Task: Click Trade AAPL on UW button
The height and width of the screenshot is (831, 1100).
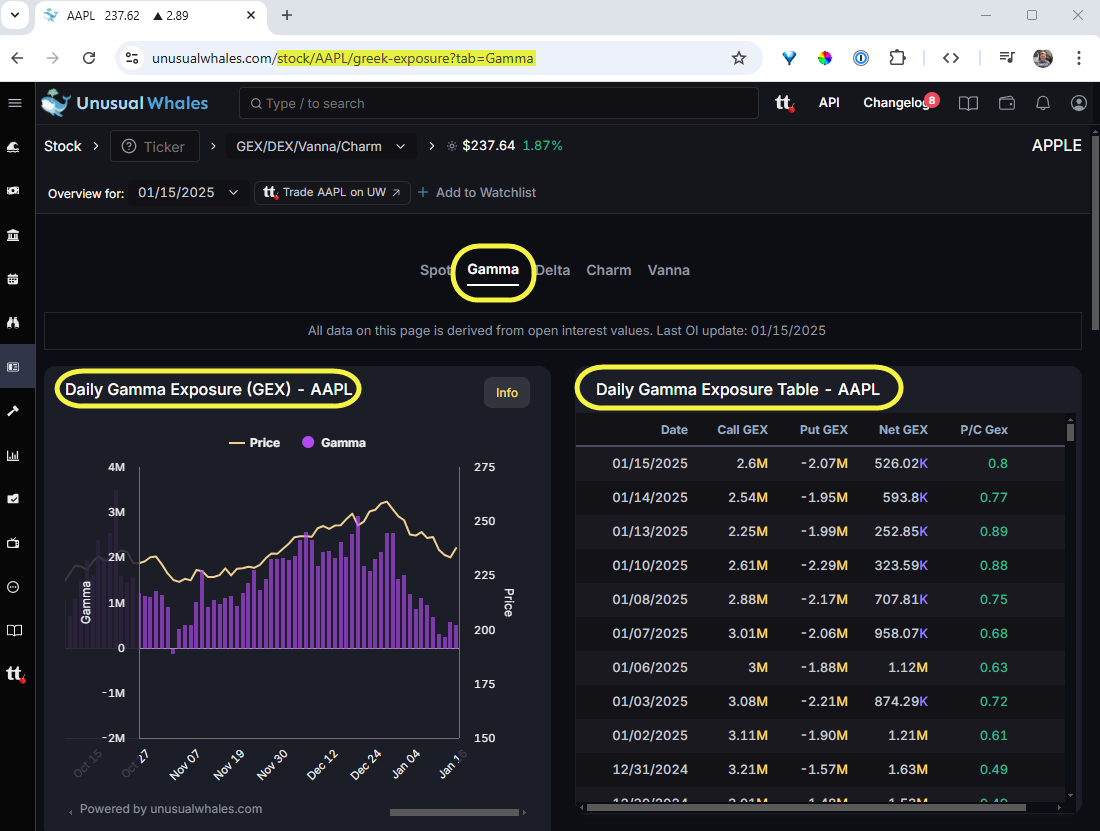Action: tap(332, 192)
